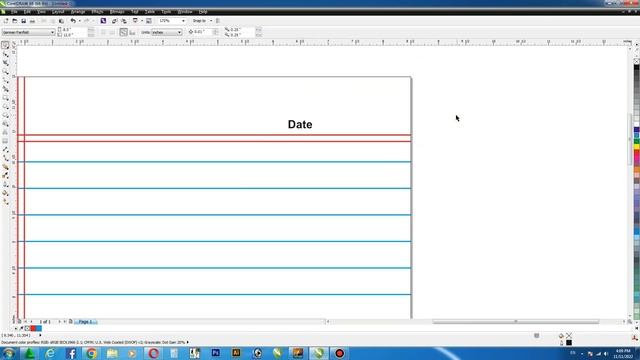Click the Save icon
Screen dimensions: 640x360
(x=24, y=21)
